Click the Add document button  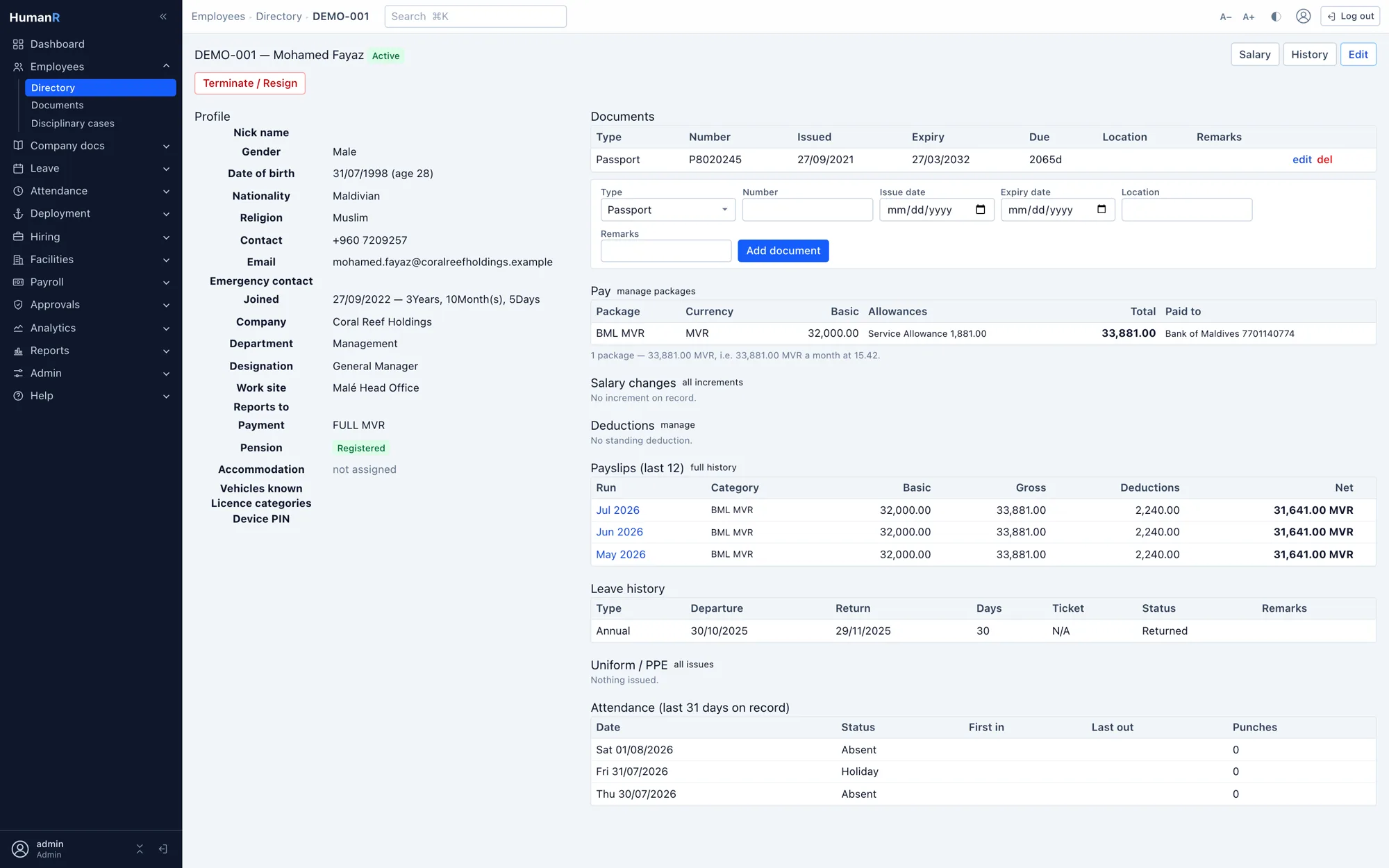point(783,251)
